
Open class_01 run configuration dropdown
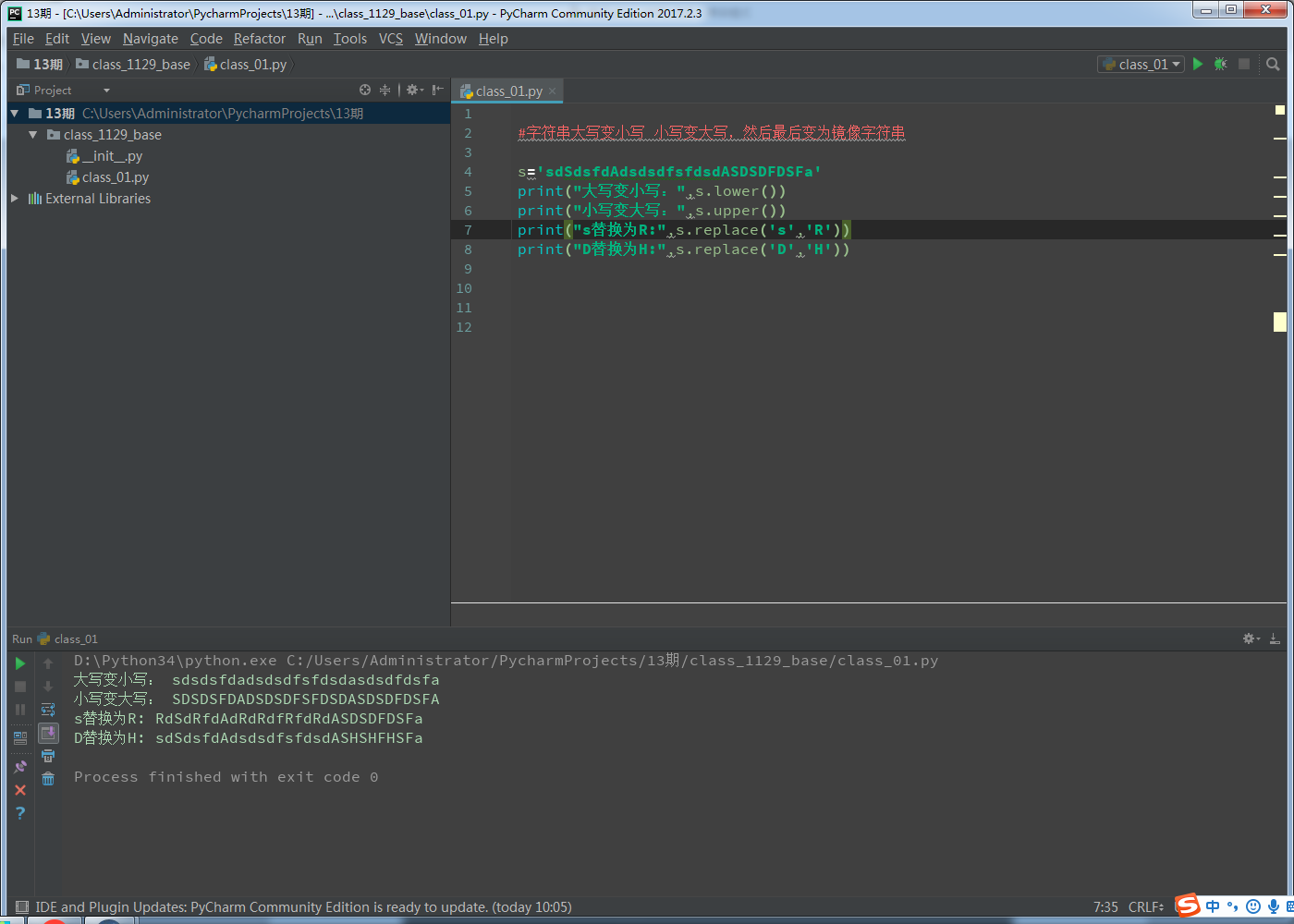pyautogui.click(x=1141, y=64)
